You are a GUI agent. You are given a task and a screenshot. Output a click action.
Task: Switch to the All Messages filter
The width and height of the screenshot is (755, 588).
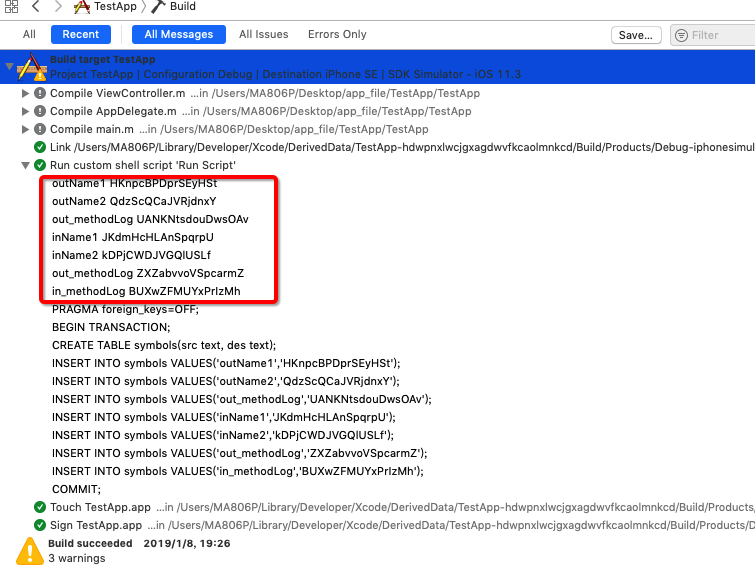pos(179,34)
